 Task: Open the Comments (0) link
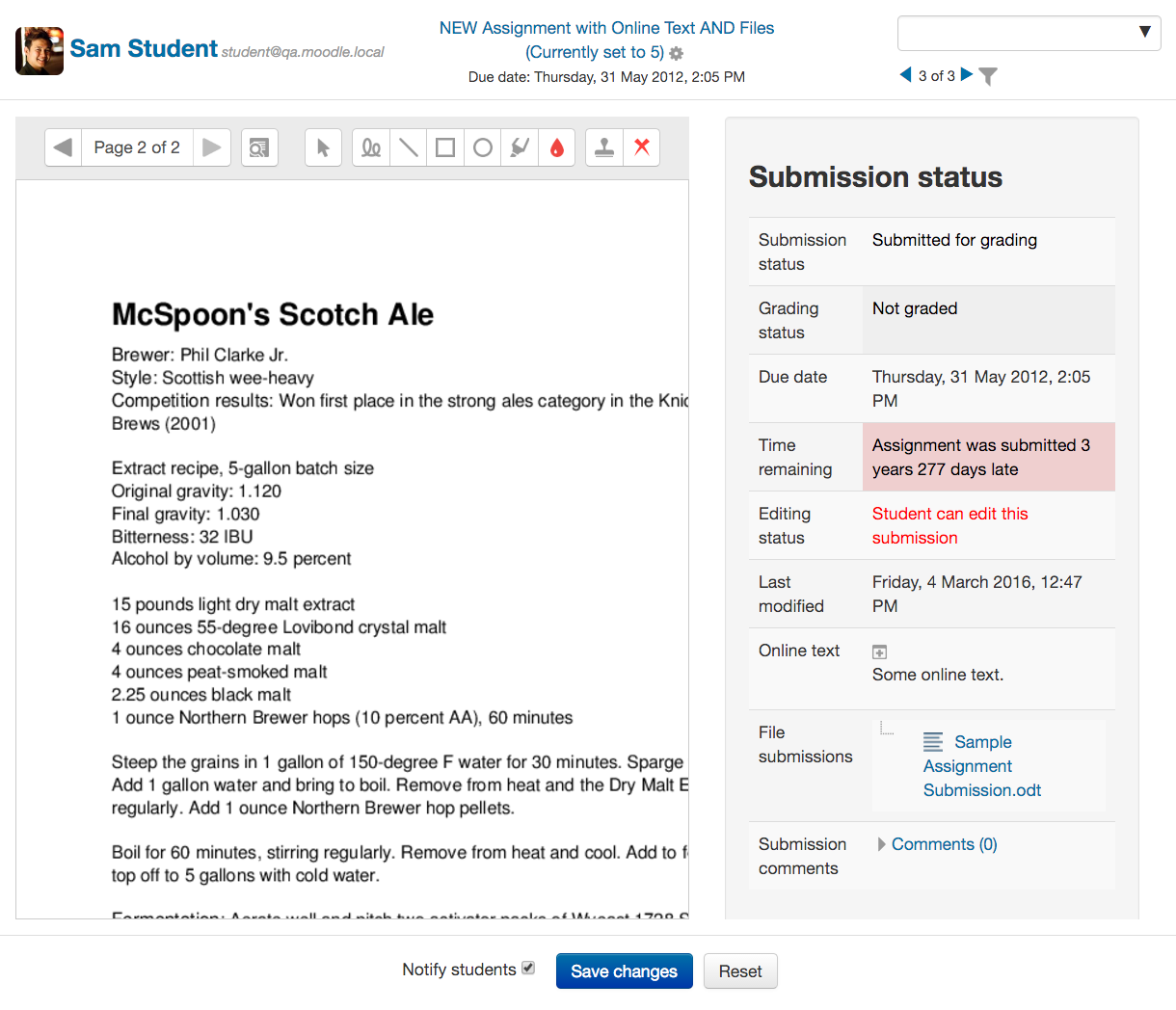(944, 844)
